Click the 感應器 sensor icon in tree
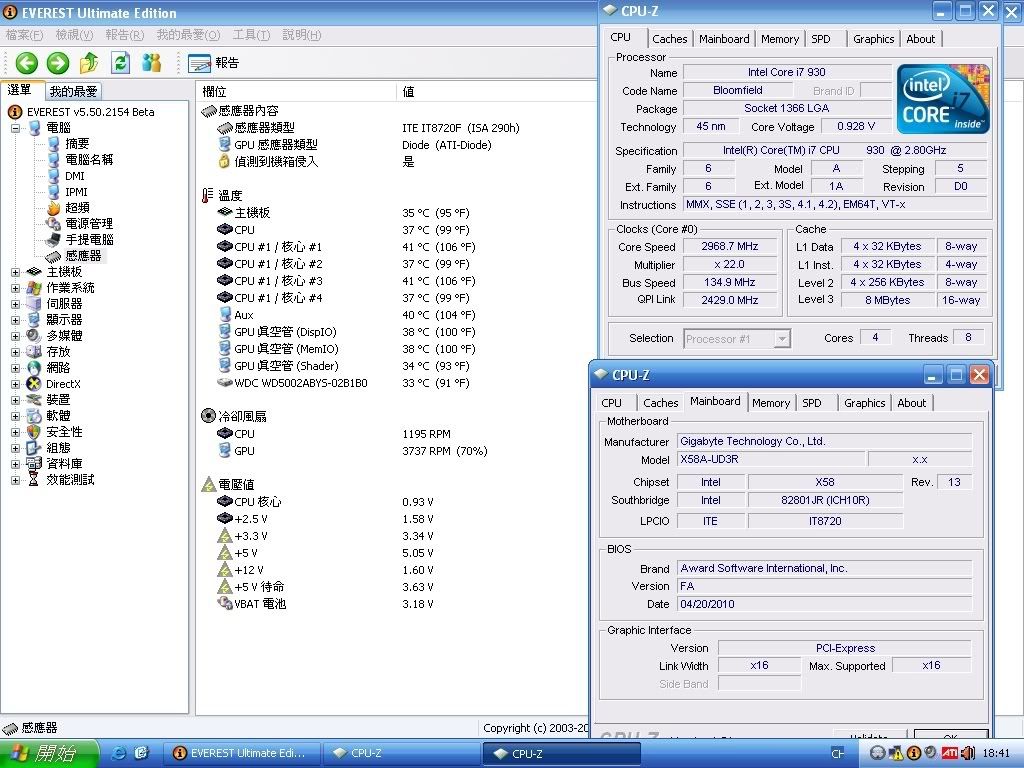This screenshot has height=768, width=1024. [x=54, y=256]
